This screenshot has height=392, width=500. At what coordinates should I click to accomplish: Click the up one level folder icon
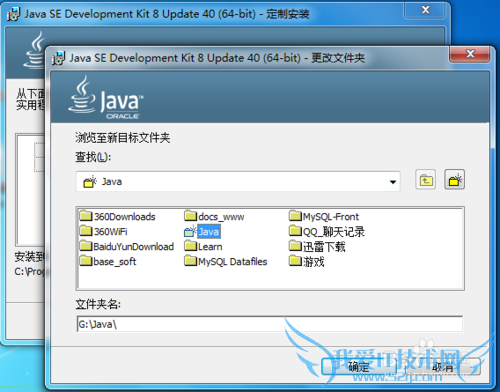426,180
